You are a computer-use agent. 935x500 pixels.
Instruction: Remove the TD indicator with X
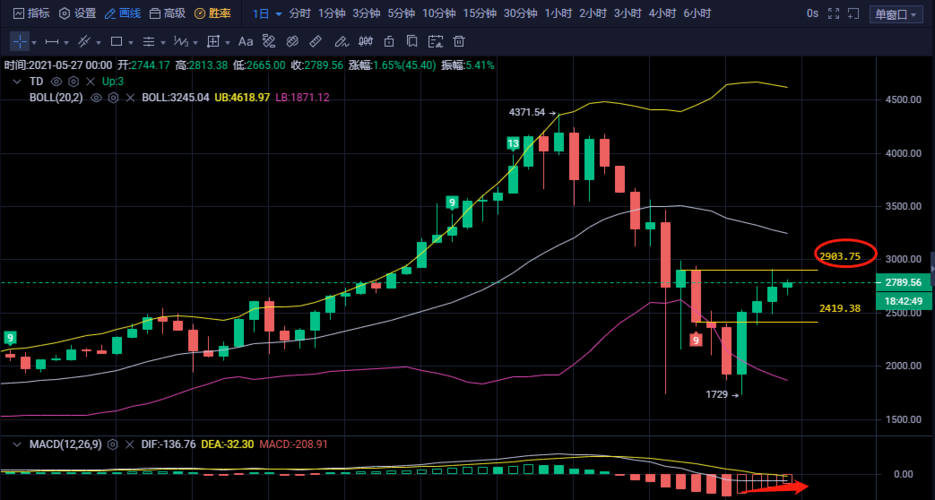click(x=90, y=82)
